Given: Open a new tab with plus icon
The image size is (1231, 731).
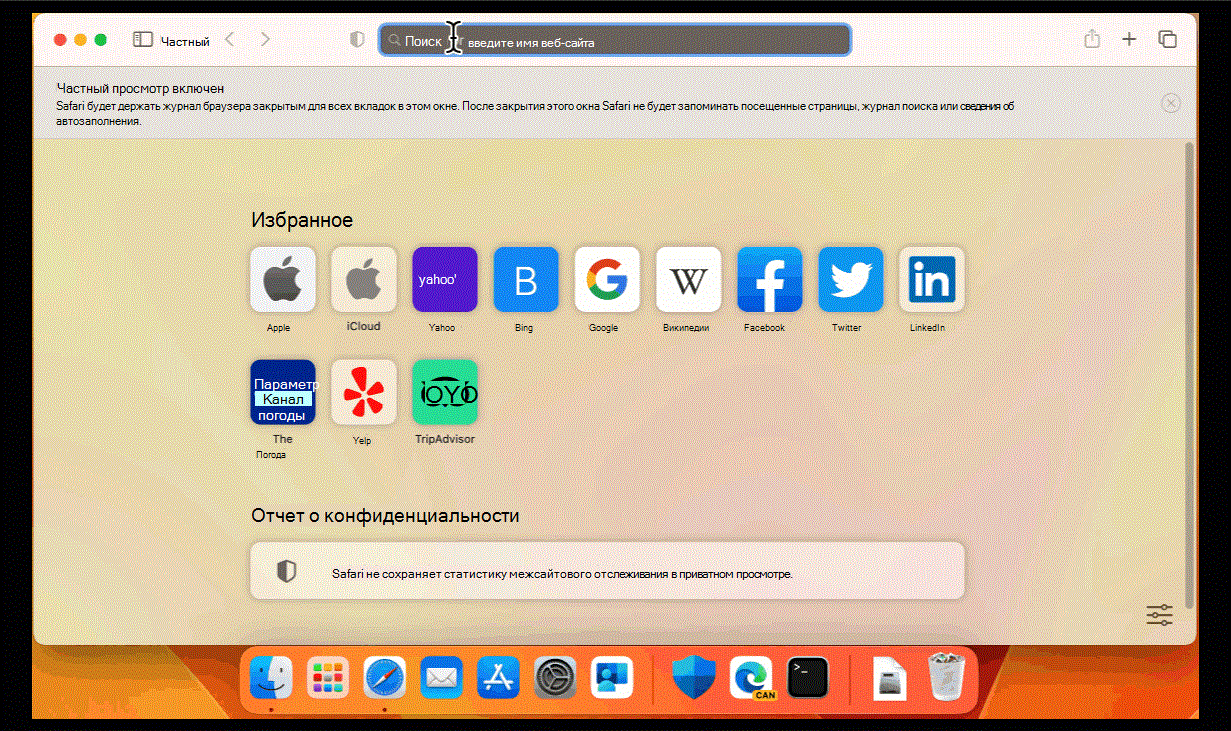Looking at the screenshot, I should (1129, 40).
